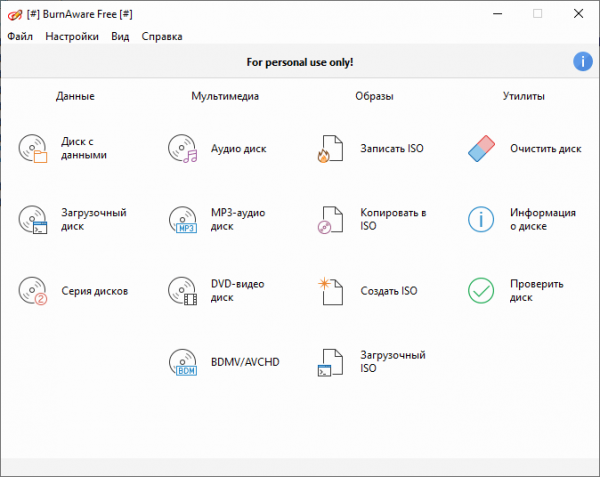Click the Create ISO (Создать ISO) sparkle icon
This screenshot has height=477, width=600.
pos(331,291)
